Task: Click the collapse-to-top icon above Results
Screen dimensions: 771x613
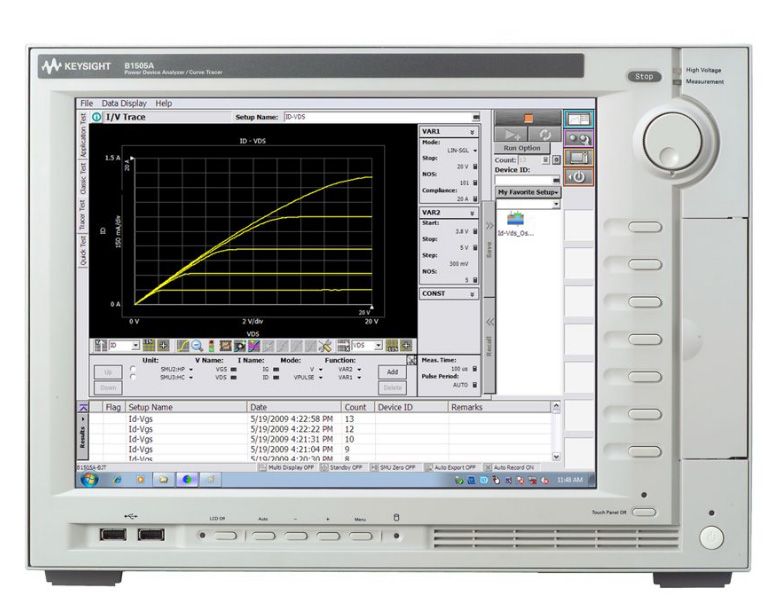Action: tap(83, 407)
